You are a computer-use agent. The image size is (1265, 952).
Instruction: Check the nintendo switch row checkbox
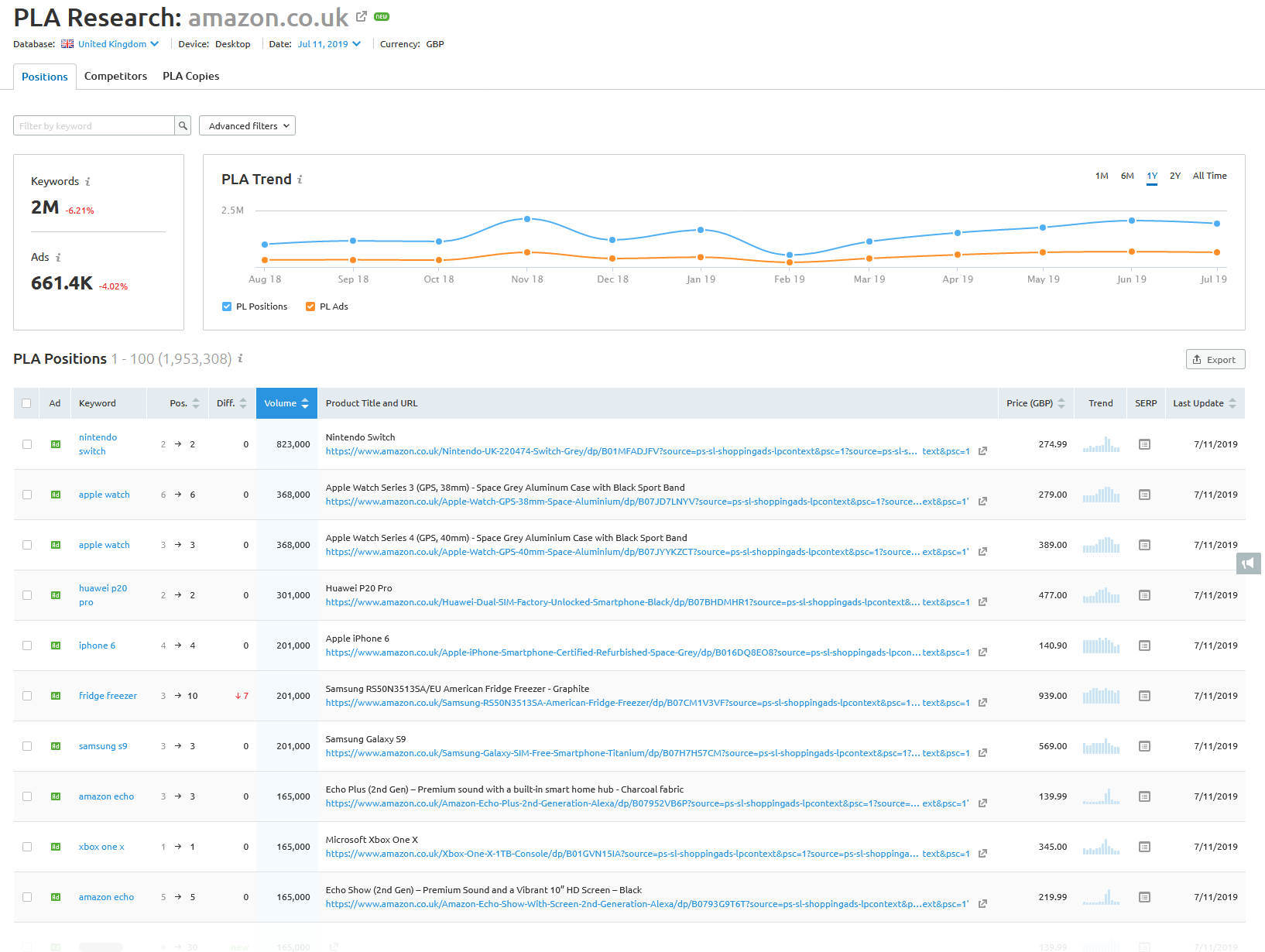27,444
